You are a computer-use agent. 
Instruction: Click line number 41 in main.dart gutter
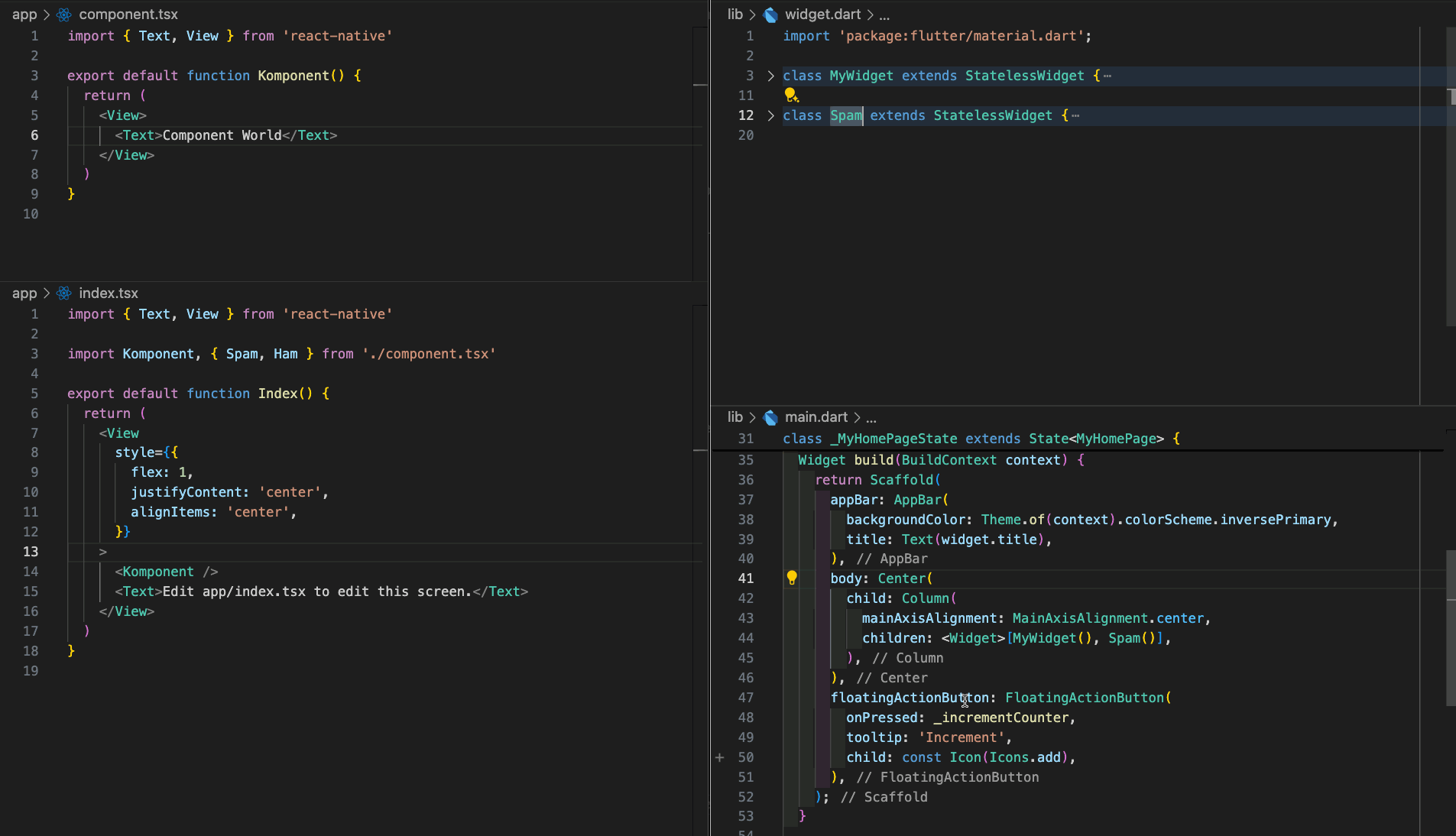[x=746, y=578]
